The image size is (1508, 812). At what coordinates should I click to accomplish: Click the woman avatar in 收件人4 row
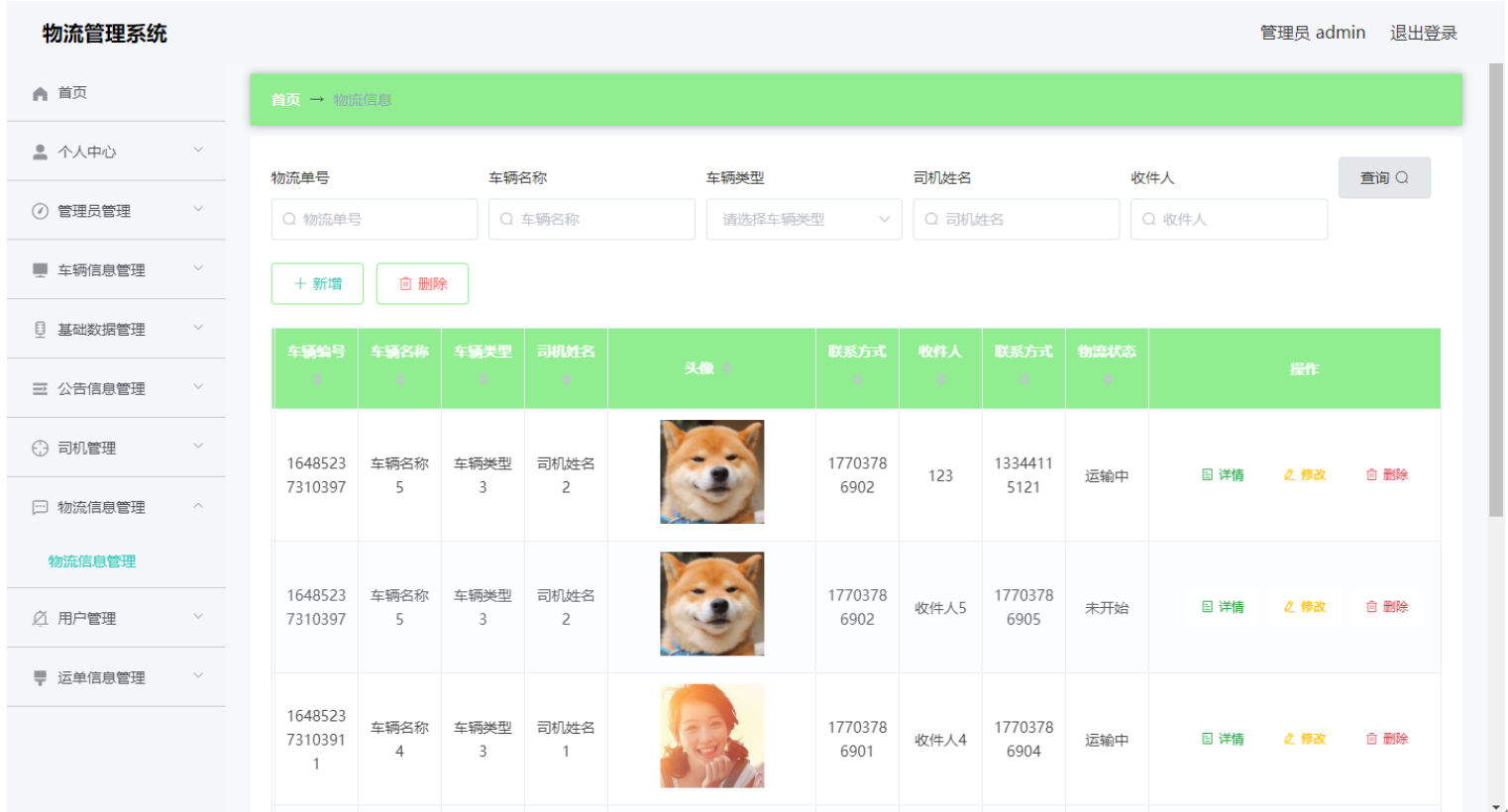tap(712, 736)
